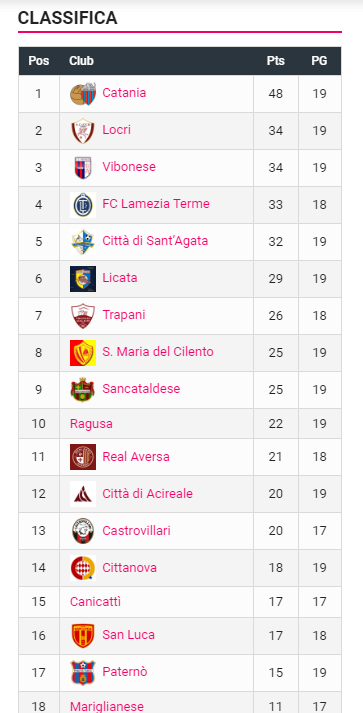Click the Catania club crest icon
Screen dimensions: 363x713
(x=83, y=94)
